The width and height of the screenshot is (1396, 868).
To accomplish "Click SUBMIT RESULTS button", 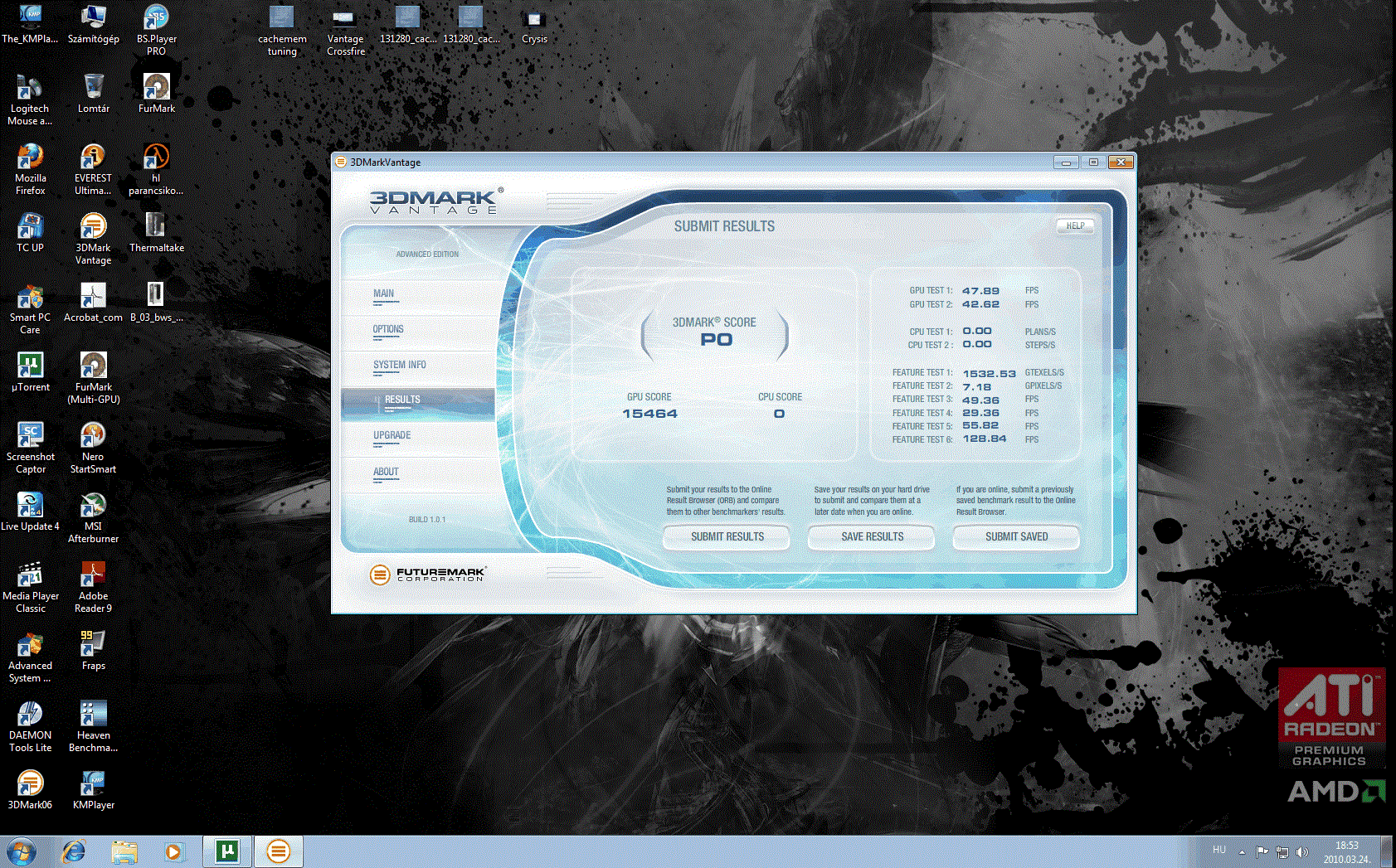I will coord(727,537).
